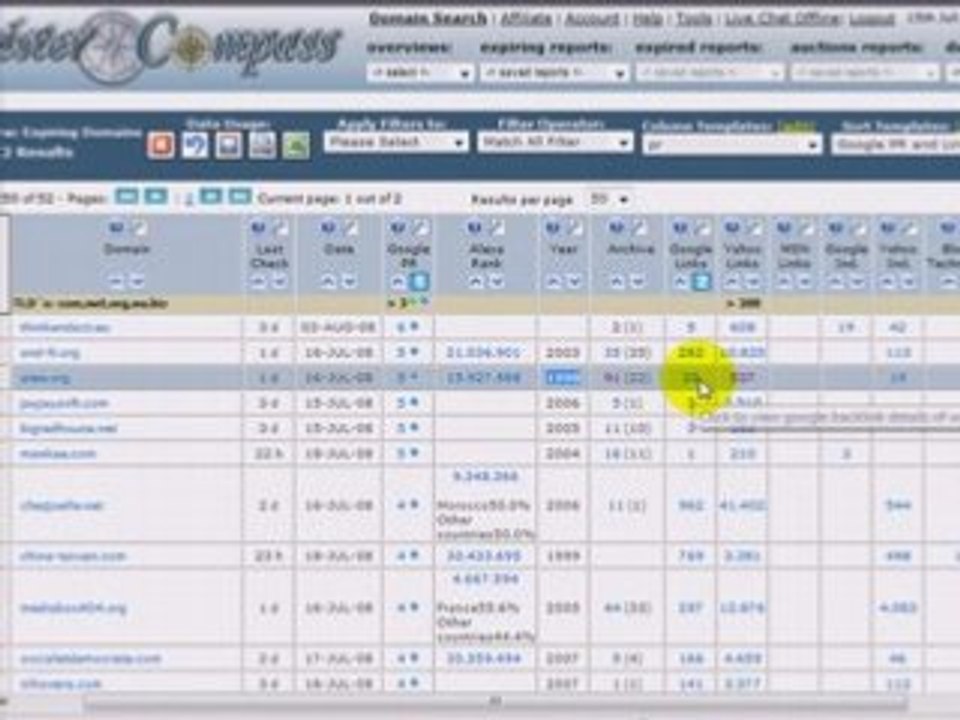Open Apply Filters to Please Select dropdown
This screenshot has width=960, height=720.
[396, 143]
